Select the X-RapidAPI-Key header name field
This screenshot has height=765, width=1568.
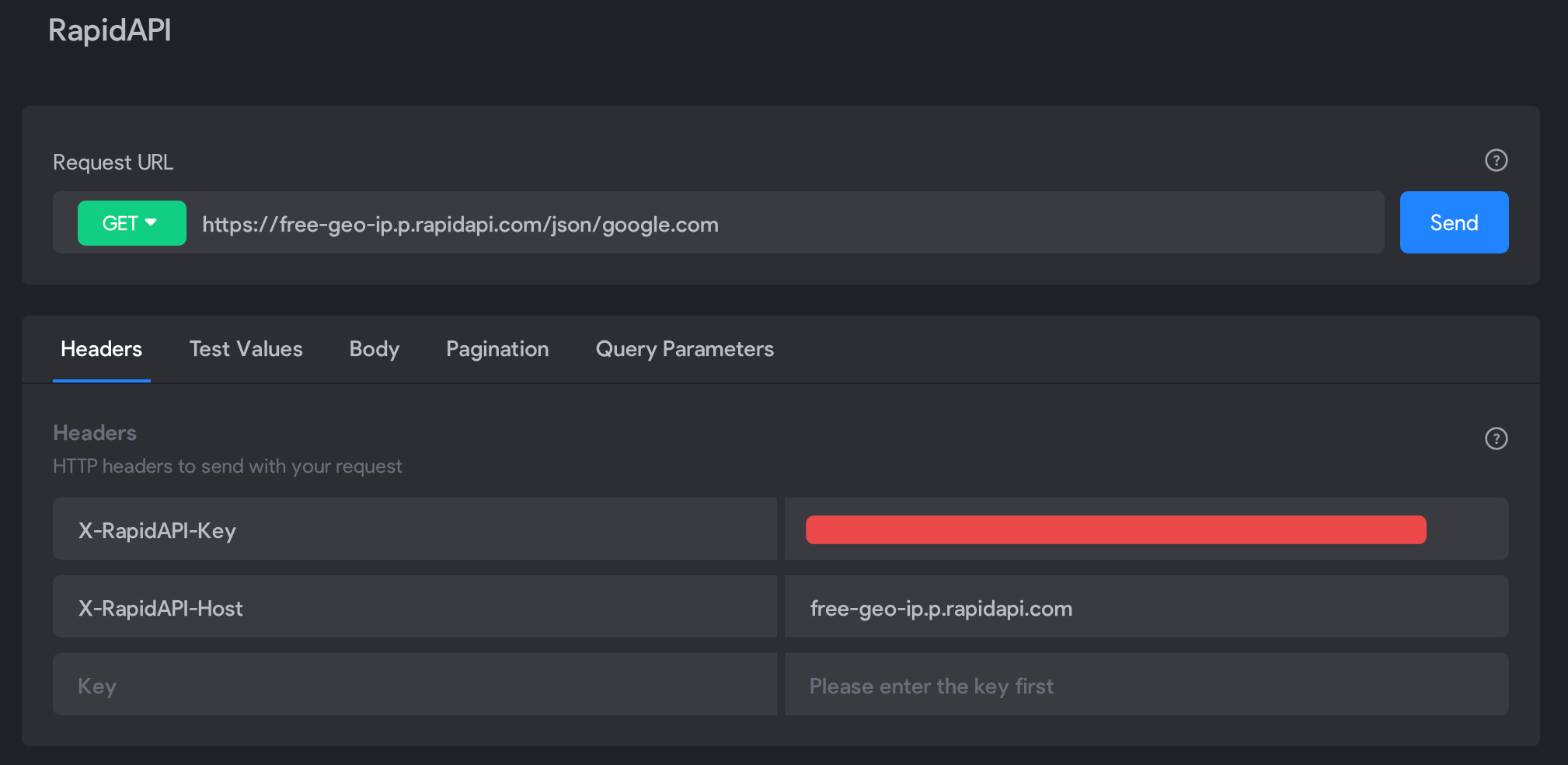coord(415,529)
